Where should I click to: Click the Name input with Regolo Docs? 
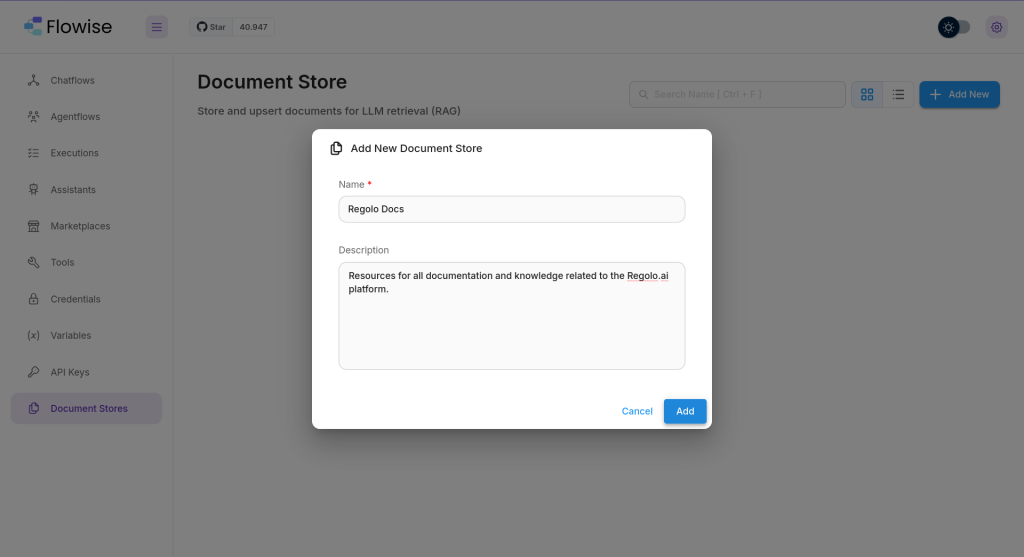(511, 209)
